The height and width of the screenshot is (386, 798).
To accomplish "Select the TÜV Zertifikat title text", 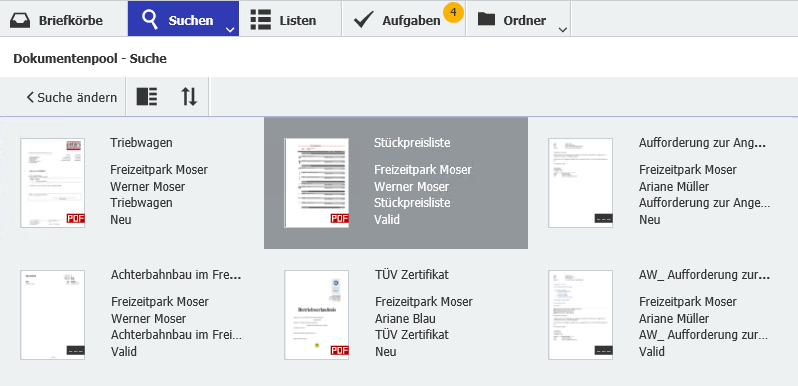I will 412,275.
